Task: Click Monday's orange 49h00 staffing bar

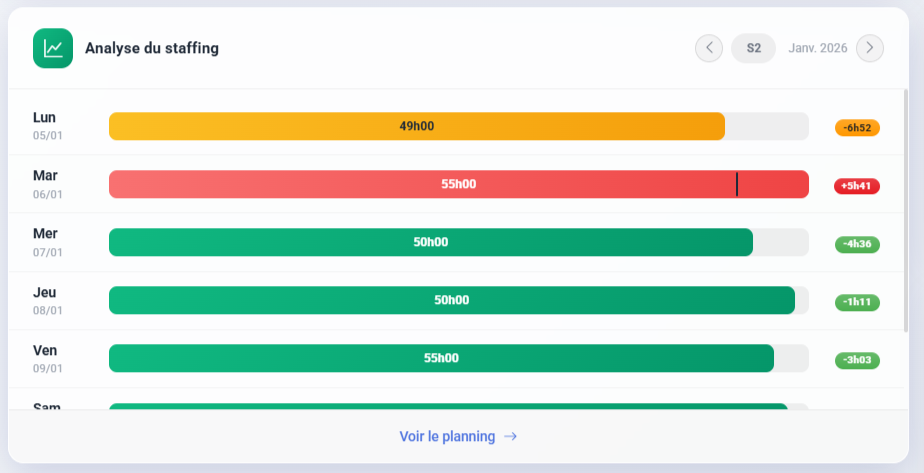Action: [416, 126]
